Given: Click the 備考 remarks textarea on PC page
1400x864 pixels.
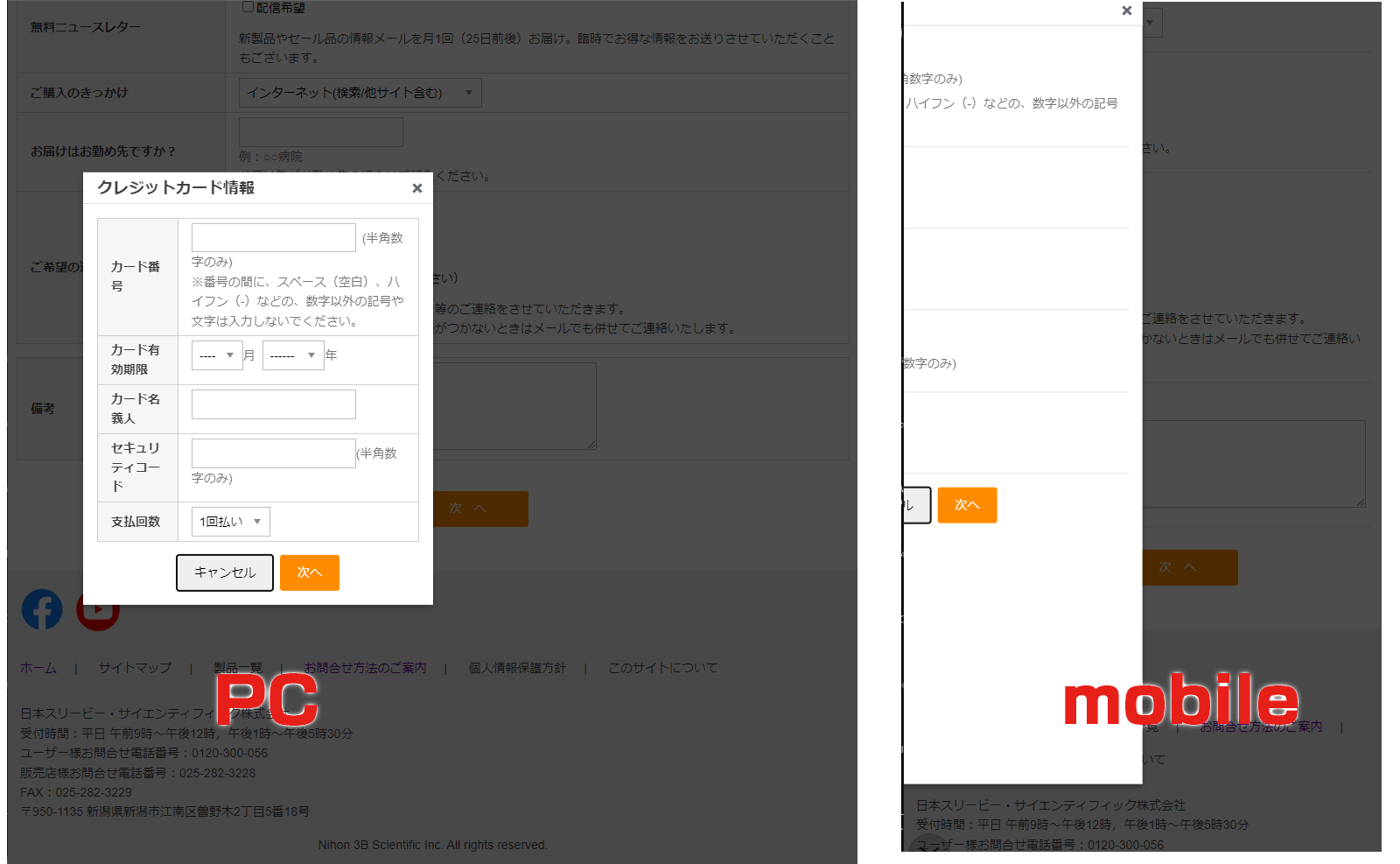Looking at the screenshot, I should [514, 406].
